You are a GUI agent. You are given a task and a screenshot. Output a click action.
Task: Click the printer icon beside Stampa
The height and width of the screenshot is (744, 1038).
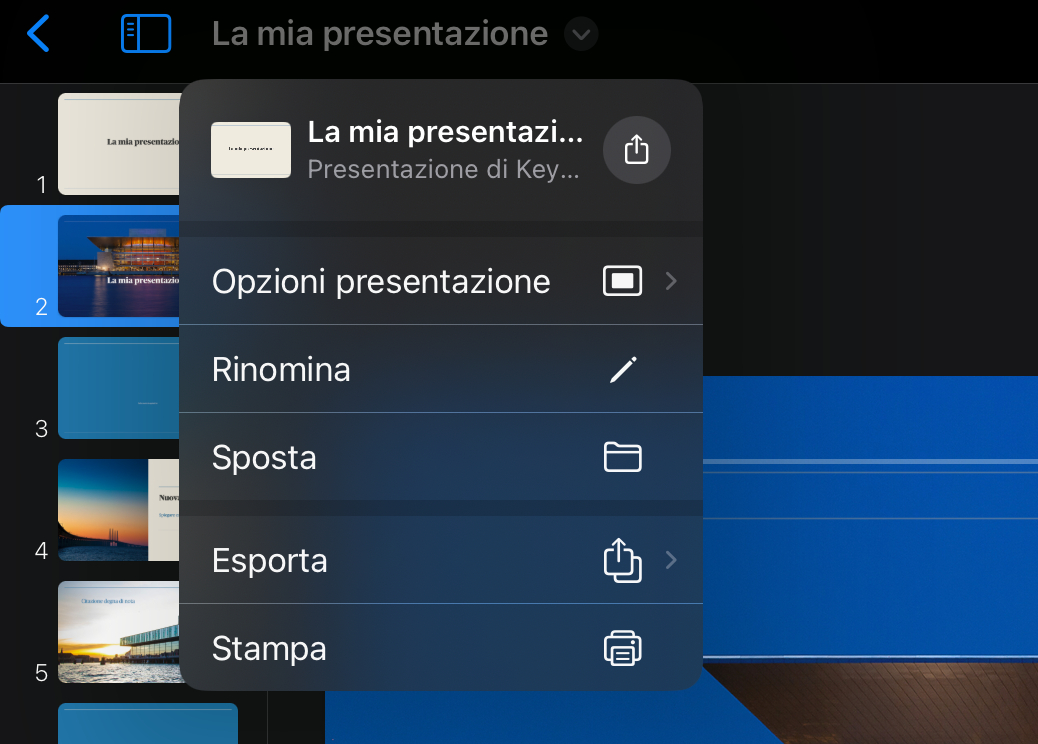point(623,648)
